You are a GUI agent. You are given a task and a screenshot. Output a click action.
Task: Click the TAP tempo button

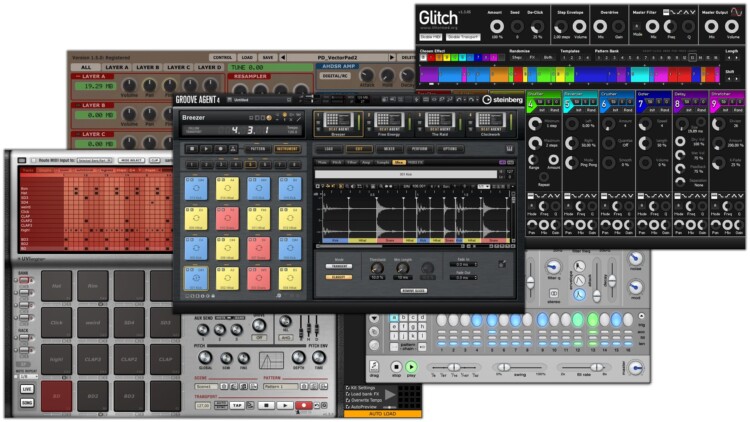(x=237, y=405)
